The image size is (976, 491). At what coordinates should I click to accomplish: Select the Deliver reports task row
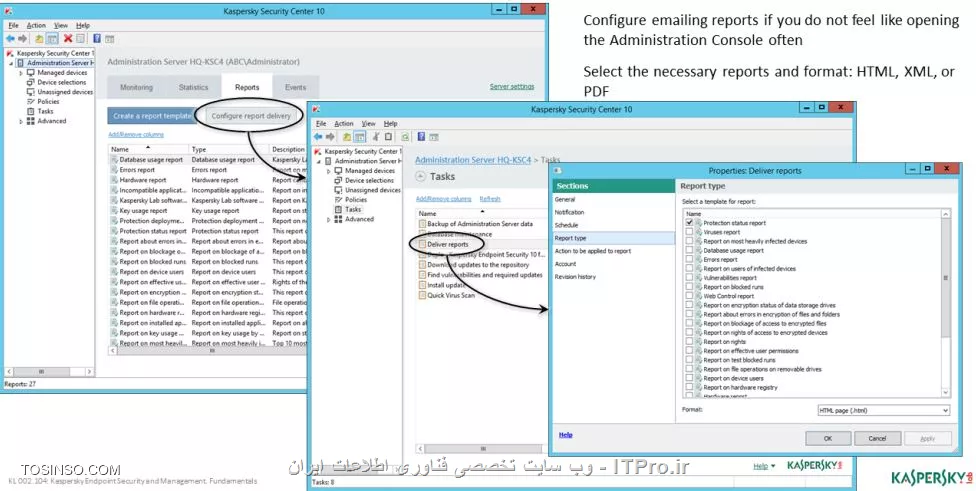click(x=482, y=245)
